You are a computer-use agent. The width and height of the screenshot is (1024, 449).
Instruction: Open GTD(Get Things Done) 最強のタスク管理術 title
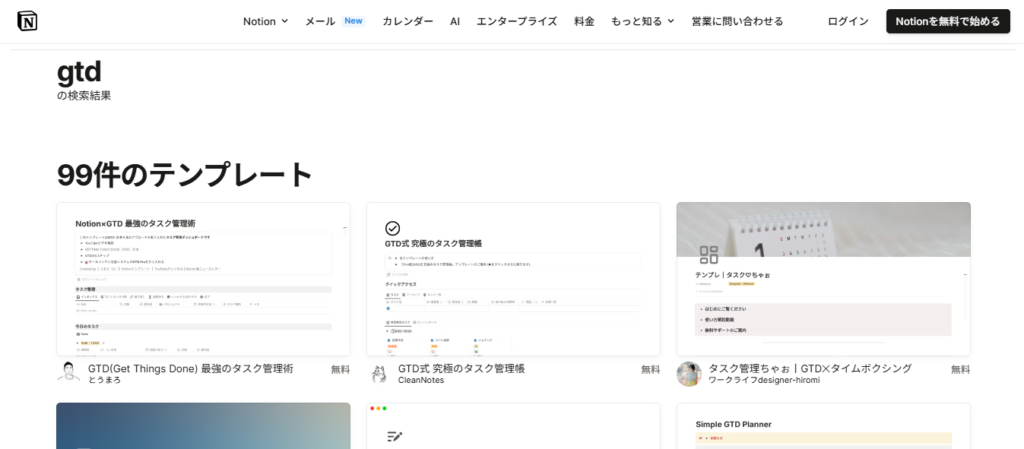click(x=191, y=369)
